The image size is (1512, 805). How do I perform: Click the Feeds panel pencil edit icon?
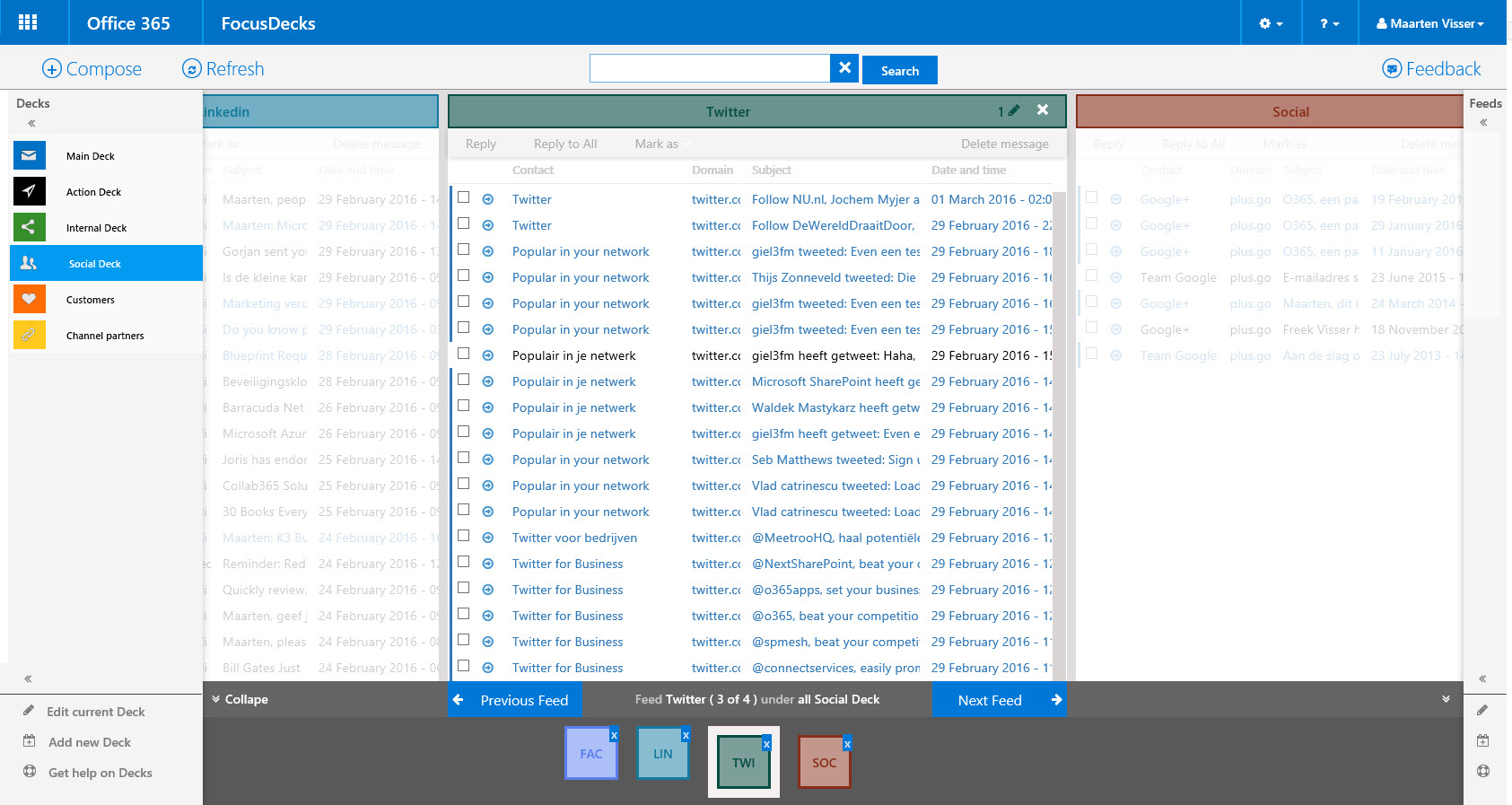point(1482,710)
